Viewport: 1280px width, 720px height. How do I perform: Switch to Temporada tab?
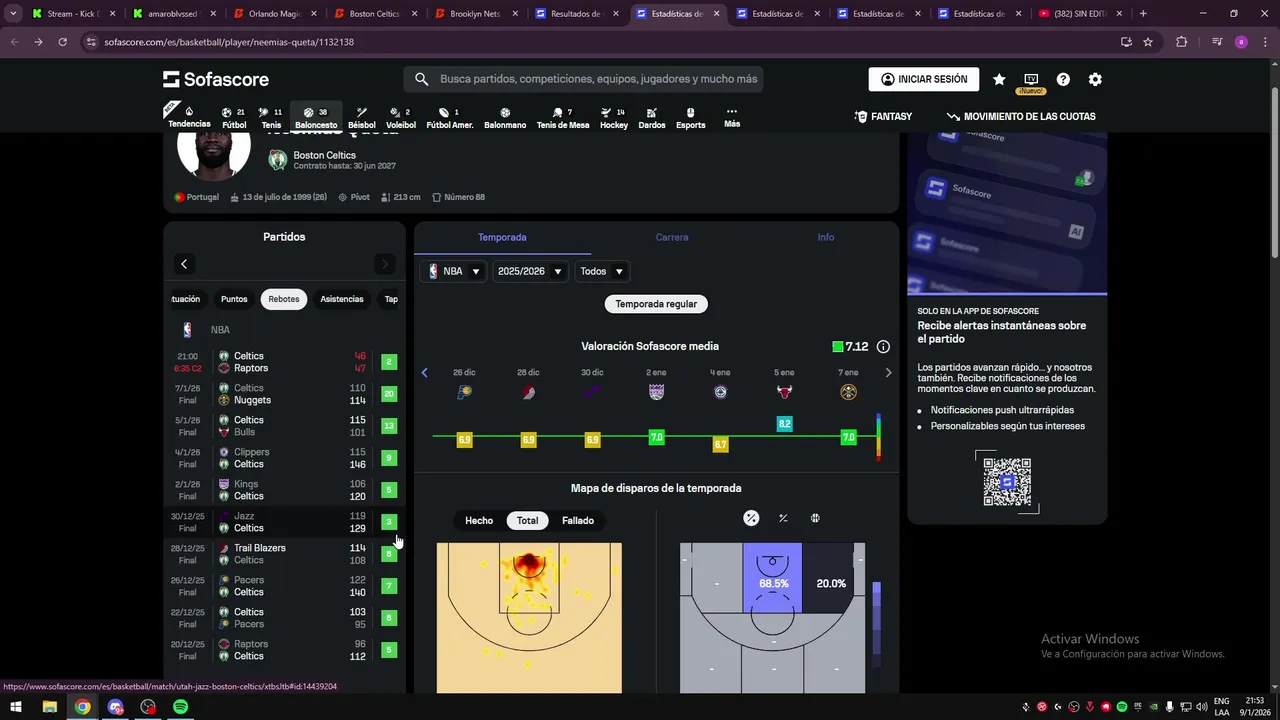click(x=502, y=237)
